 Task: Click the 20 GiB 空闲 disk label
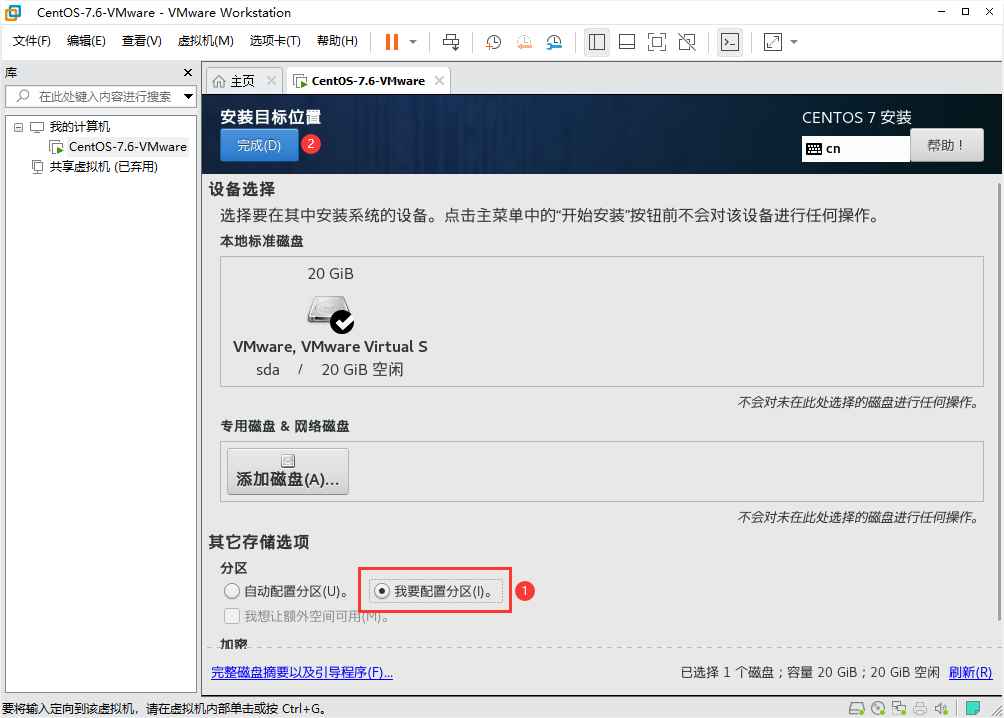pos(362,370)
